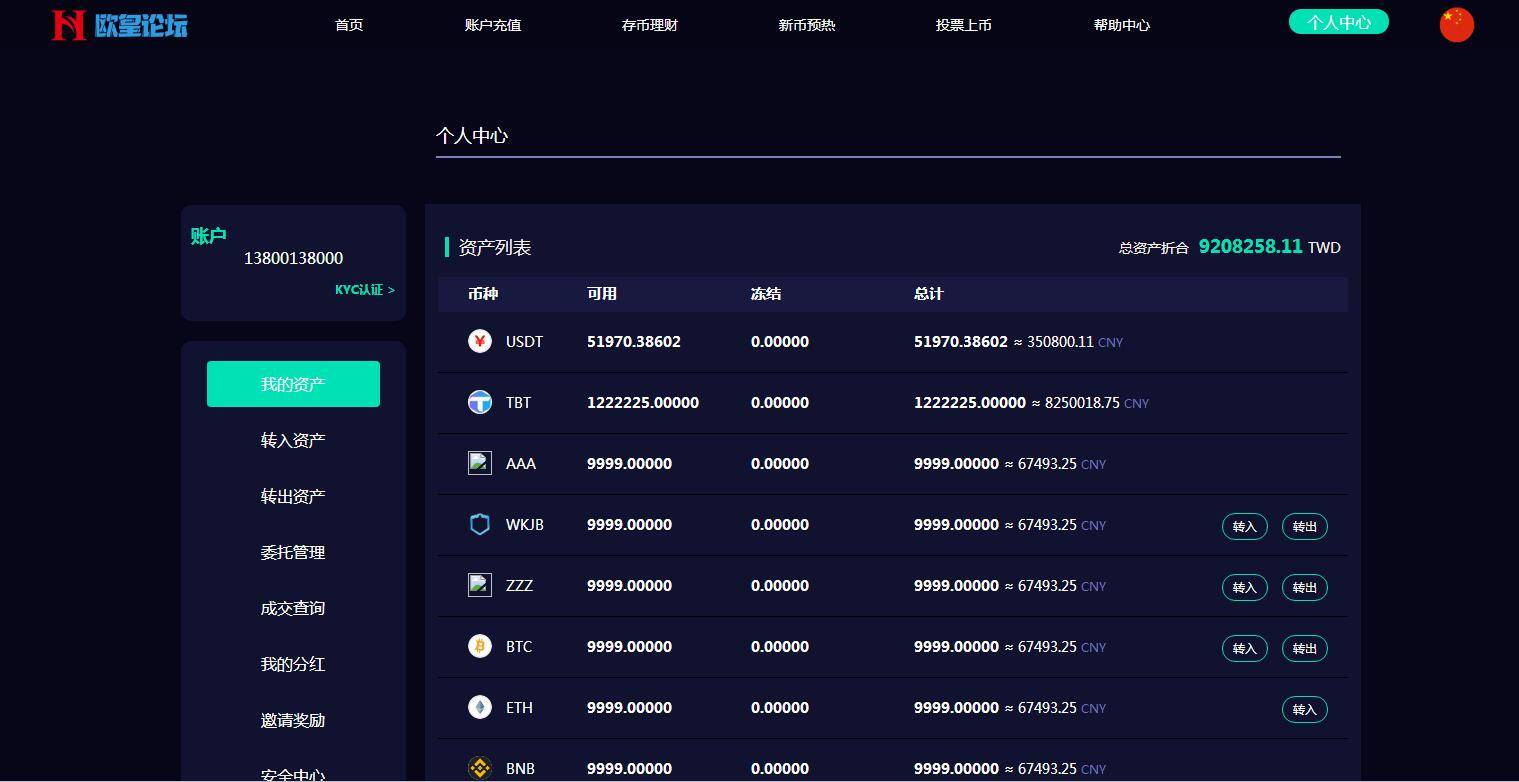
Task: Click the WKJB hexagon token icon
Action: [480, 524]
